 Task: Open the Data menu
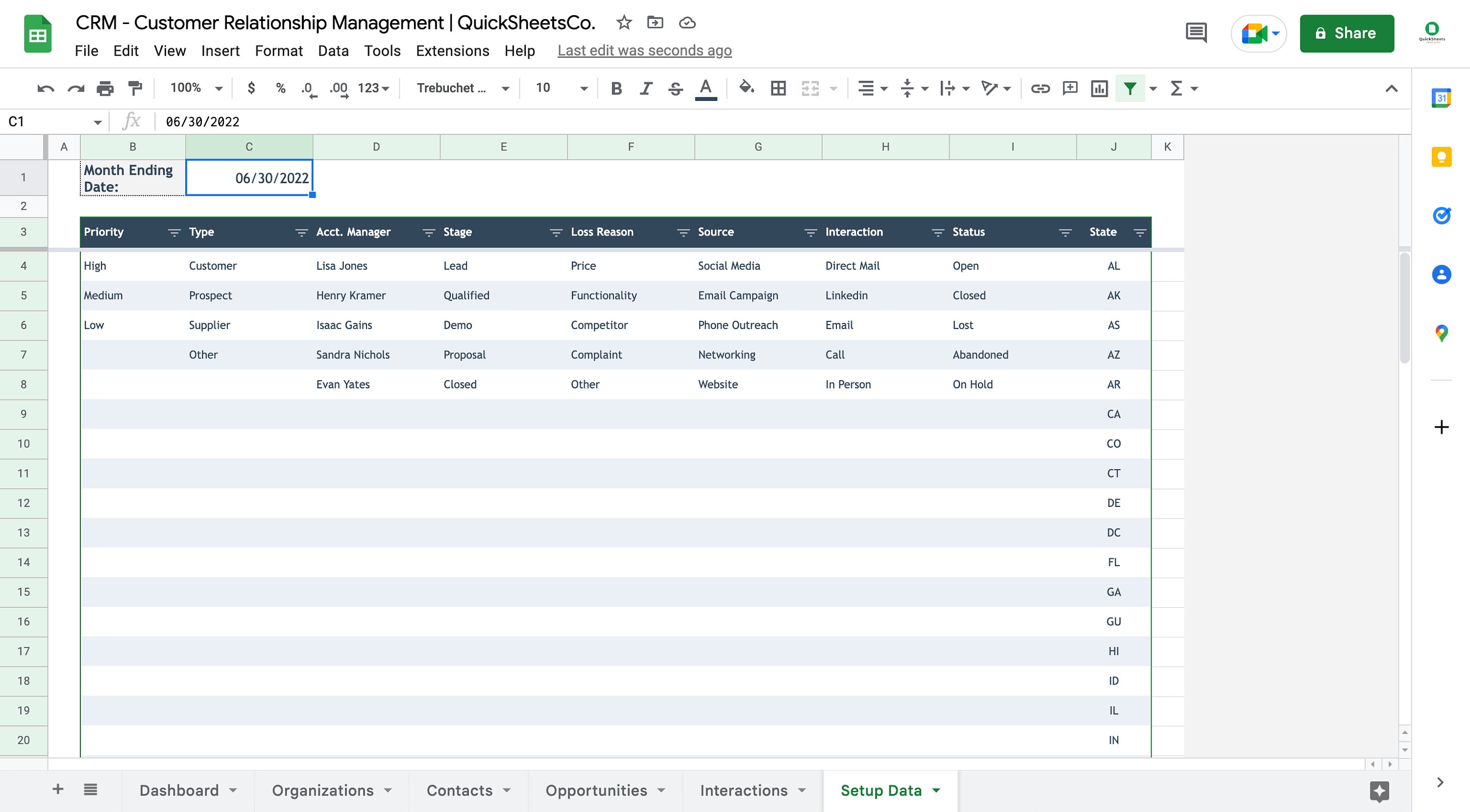tap(333, 50)
